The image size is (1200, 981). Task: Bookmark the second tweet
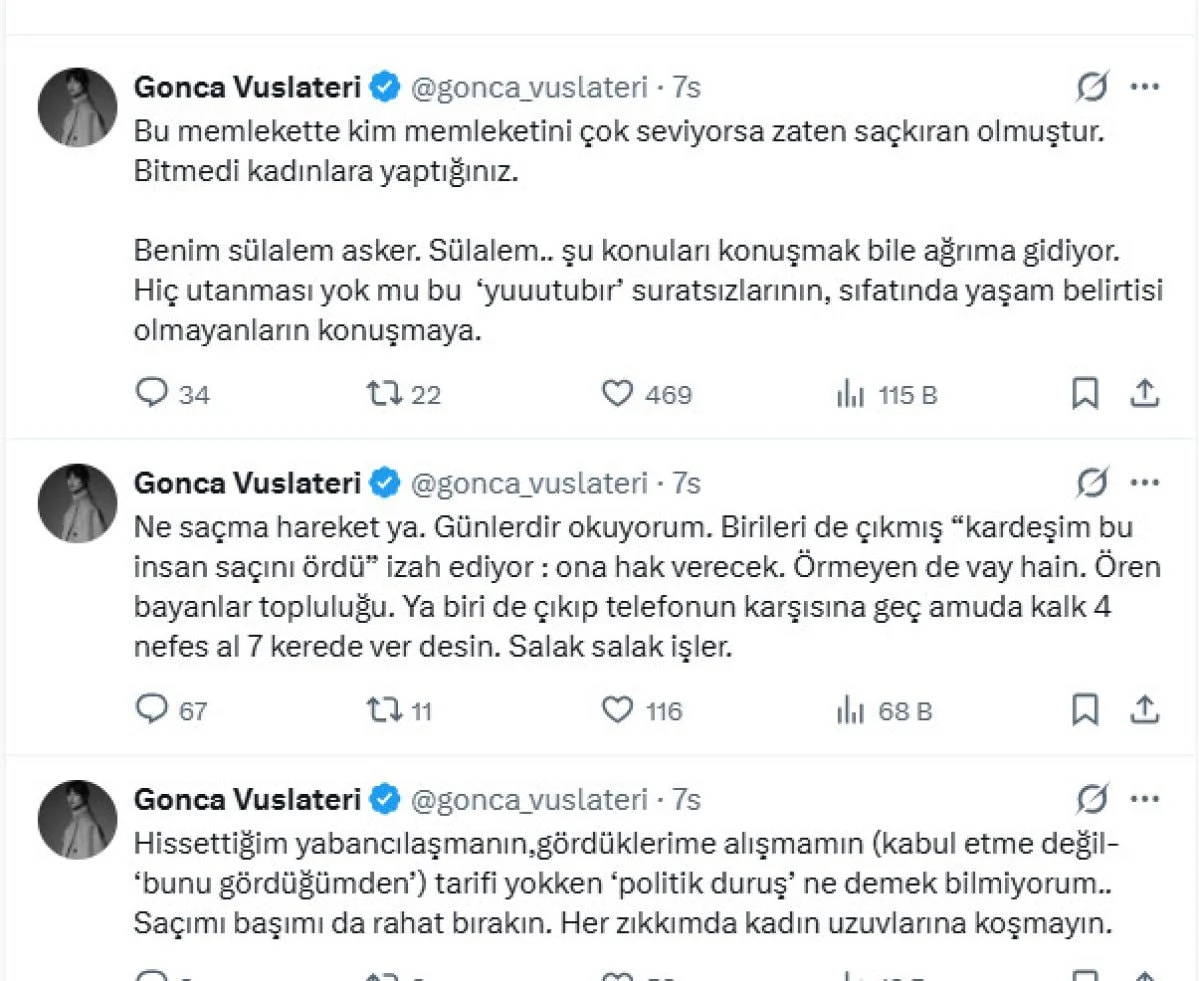[x=1084, y=710]
